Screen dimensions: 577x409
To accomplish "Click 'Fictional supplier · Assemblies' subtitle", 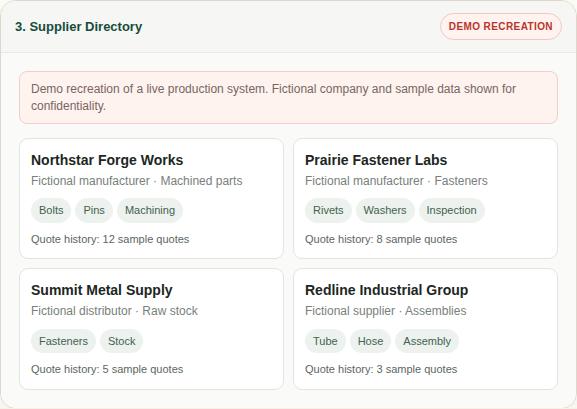I will tap(385, 311).
